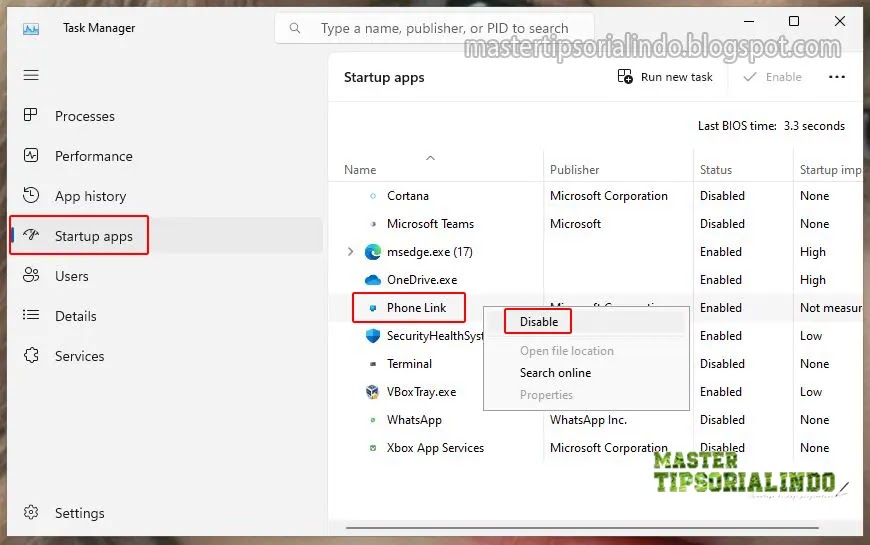Click the Performance graph icon
This screenshot has width=870, height=545.
(31, 155)
